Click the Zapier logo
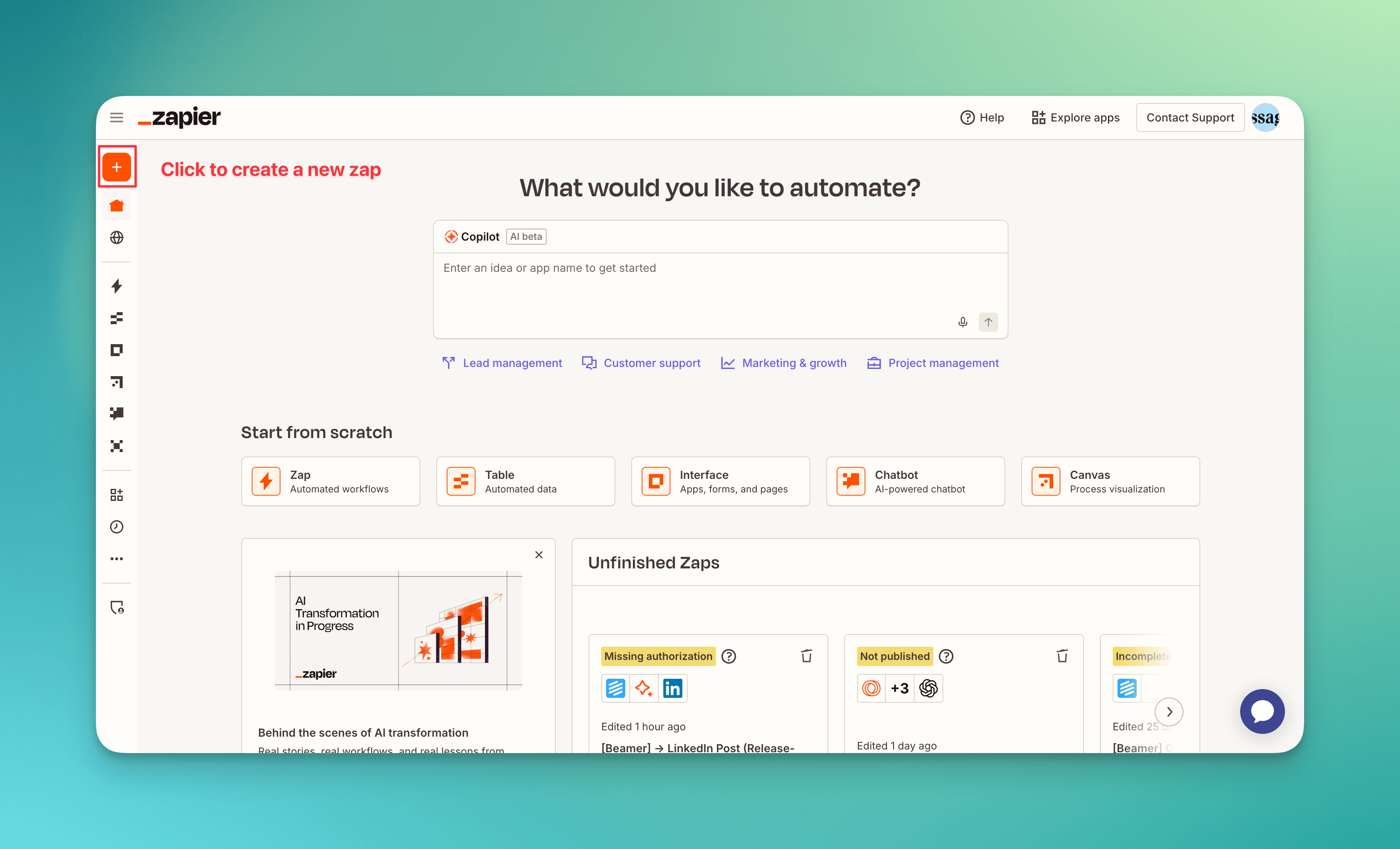 point(179,117)
